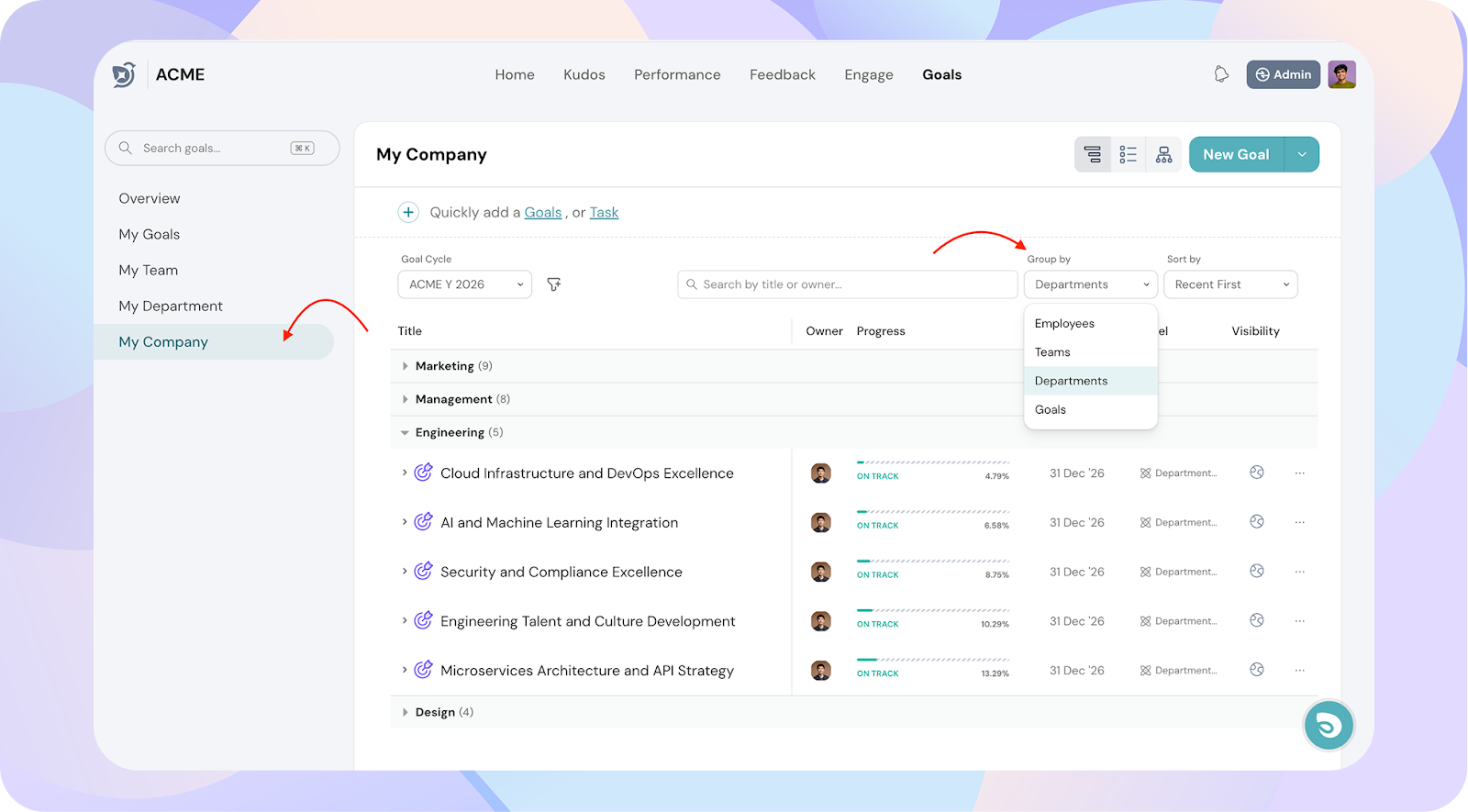The image size is (1468, 812).
Task: Switch to the list view icon
Action: (x=1128, y=154)
